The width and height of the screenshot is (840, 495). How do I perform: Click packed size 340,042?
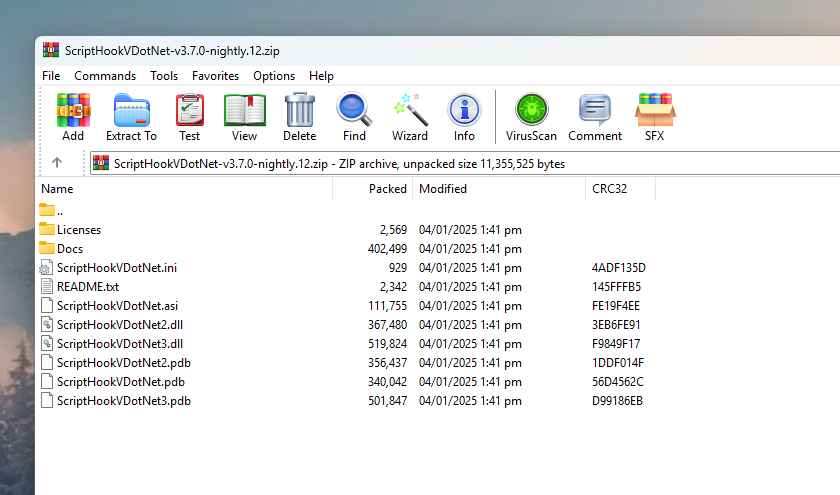(387, 381)
